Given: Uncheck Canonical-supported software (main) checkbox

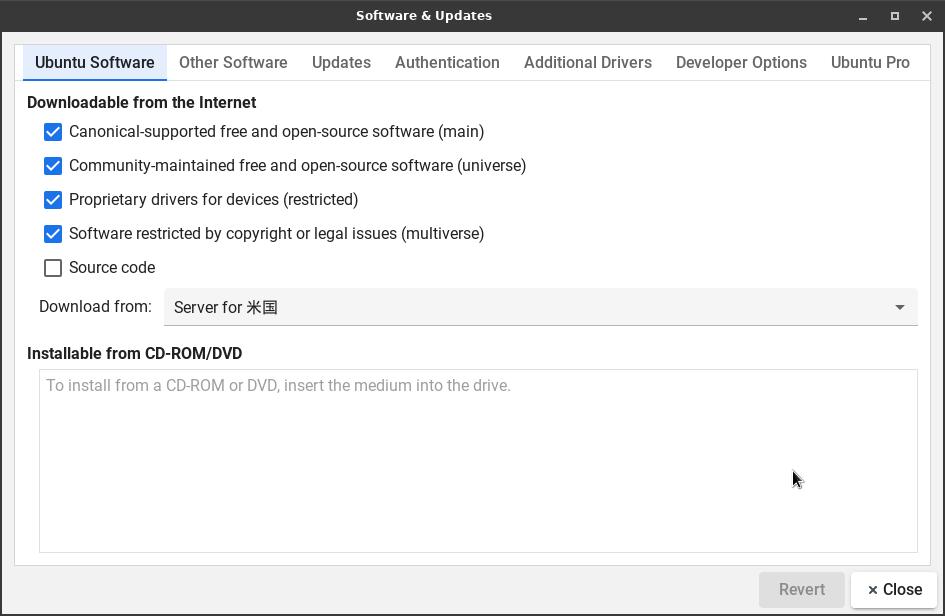Looking at the screenshot, I should [x=53, y=132].
